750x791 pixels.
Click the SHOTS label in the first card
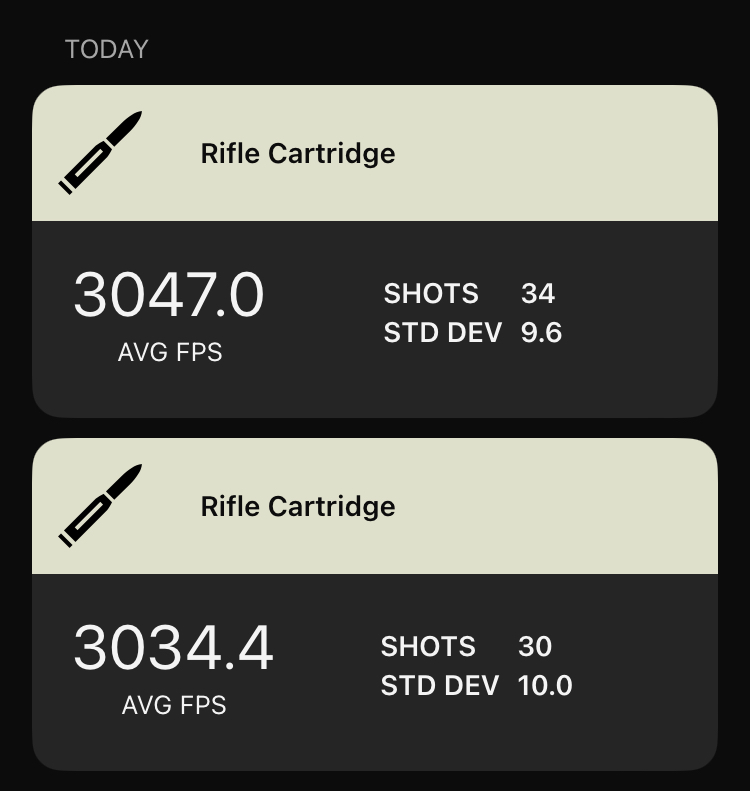431,293
